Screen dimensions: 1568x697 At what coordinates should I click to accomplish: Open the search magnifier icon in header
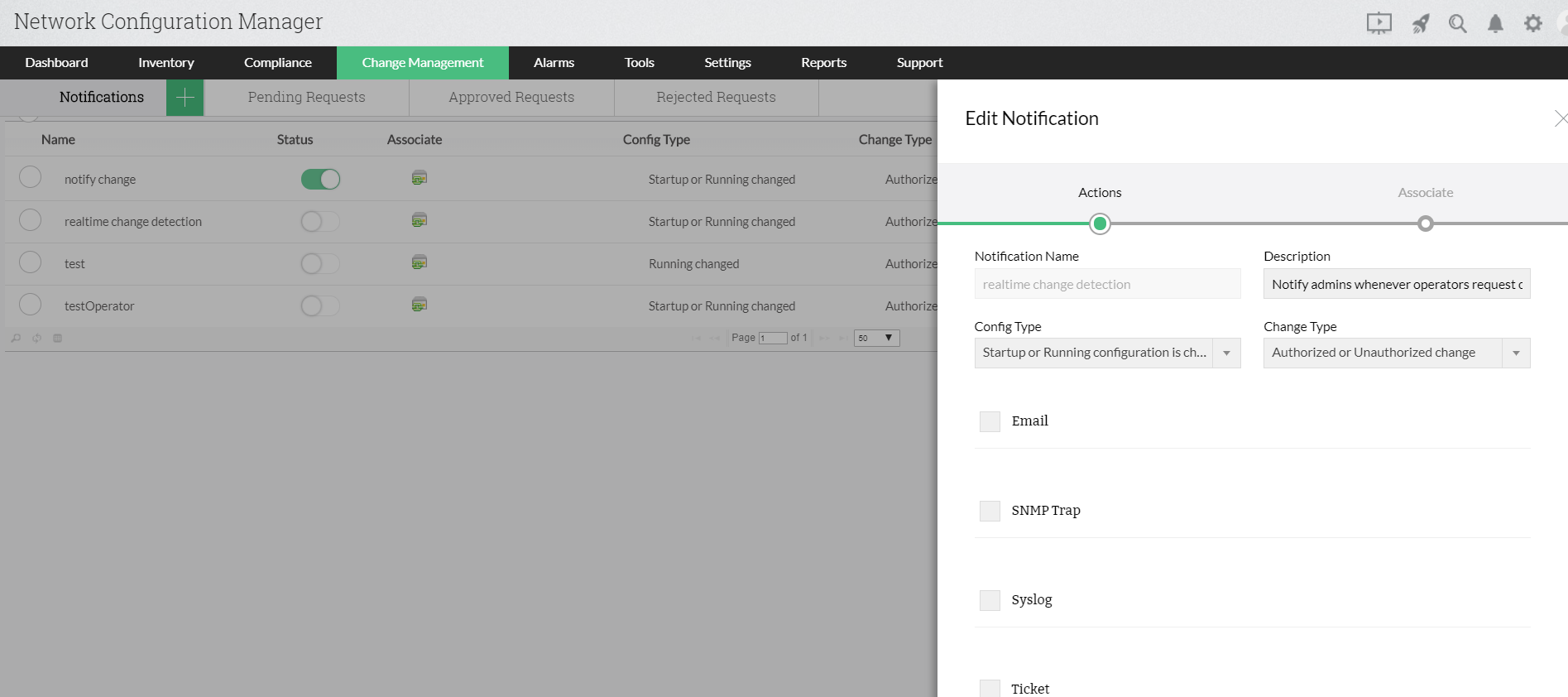pyautogui.click(x=1458, y=23)
